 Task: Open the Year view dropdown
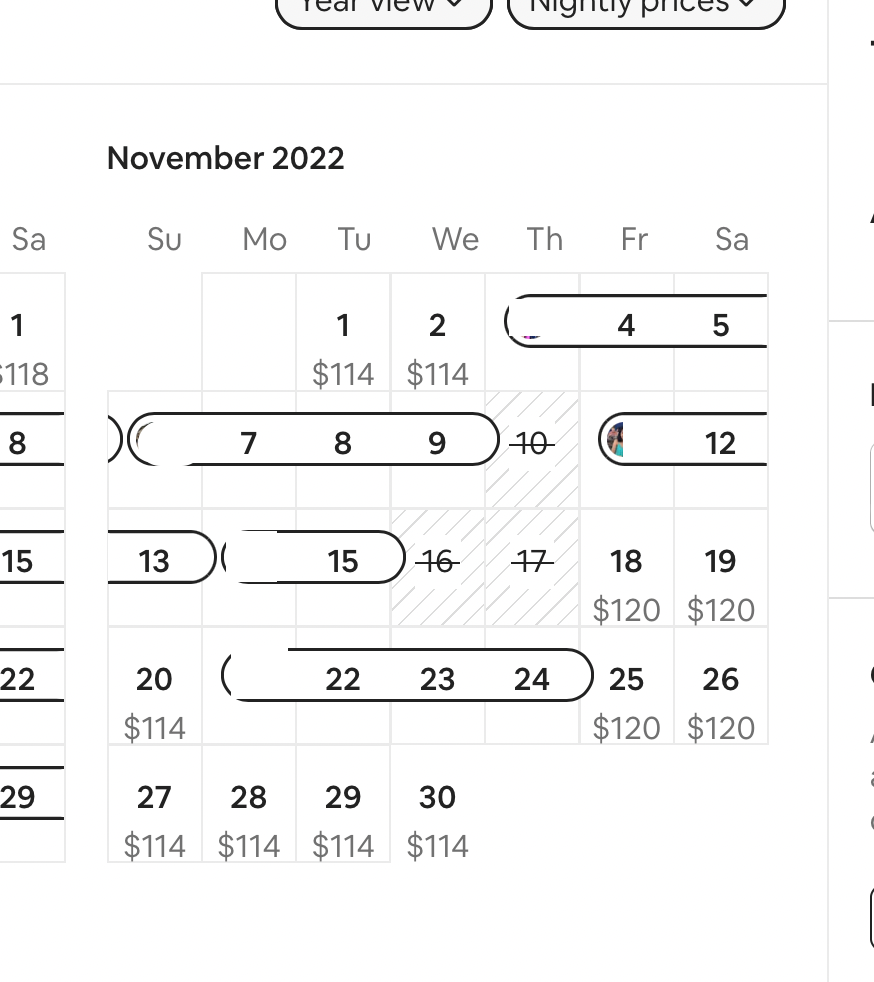pyautogui.click(x=384, y=10)
